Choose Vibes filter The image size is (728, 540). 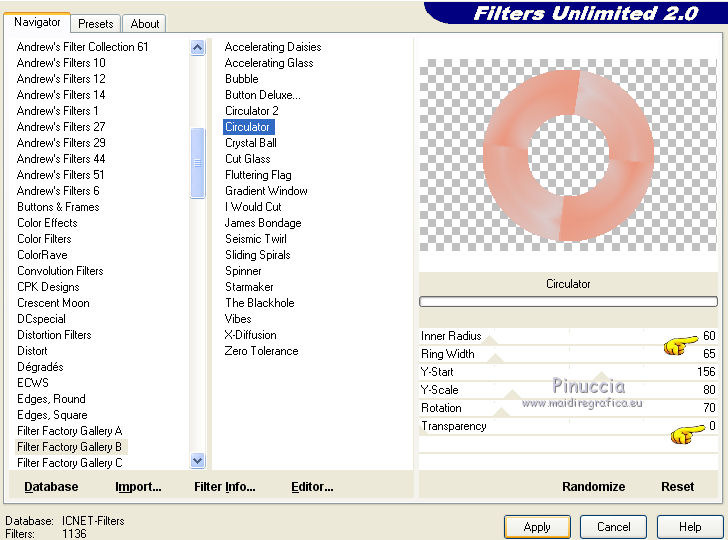(x=238, y=319)
